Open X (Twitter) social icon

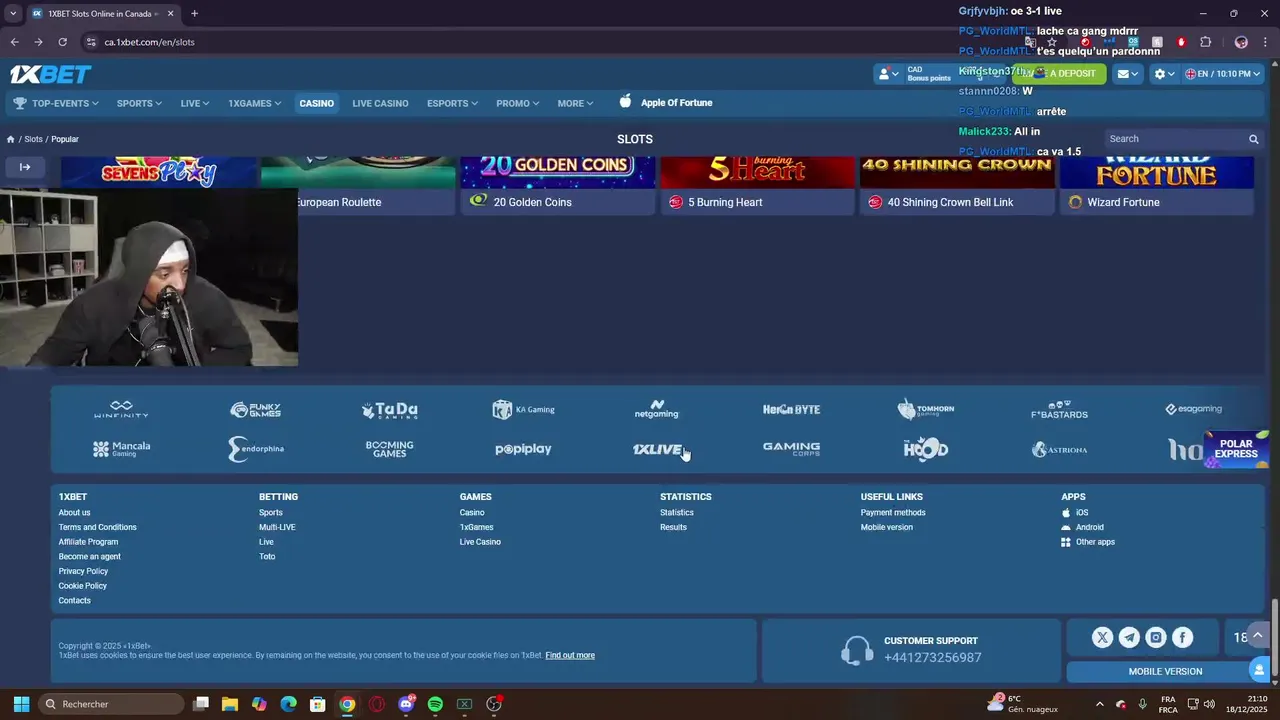pos(1102,637)
